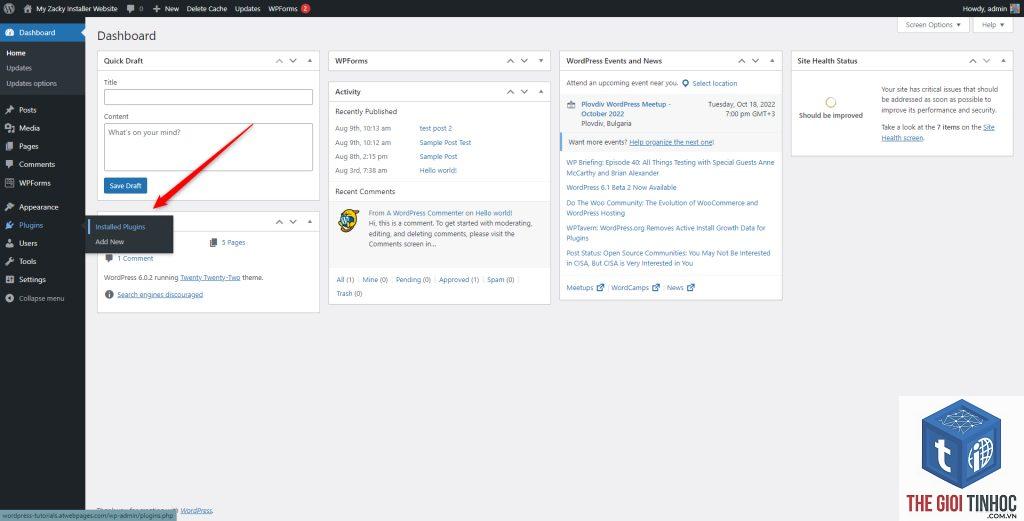Open Media library in the sidebar

(29, 128)
